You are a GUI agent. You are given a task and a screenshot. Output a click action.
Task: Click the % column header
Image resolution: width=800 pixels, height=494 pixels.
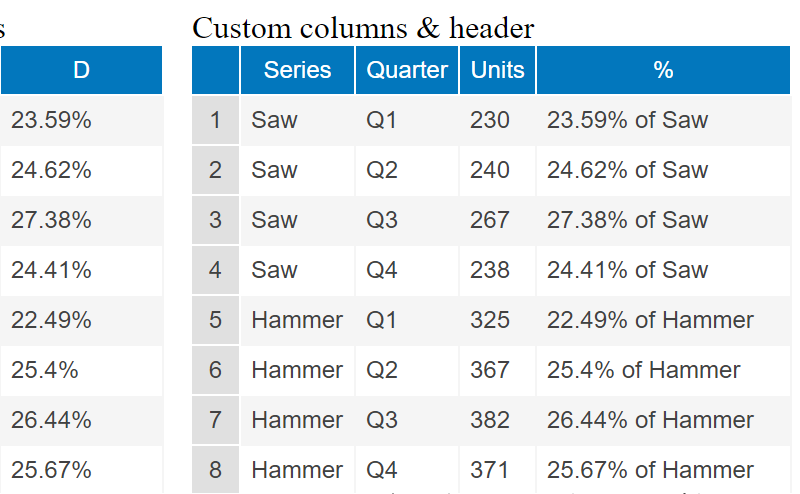[x=663, y=70]
